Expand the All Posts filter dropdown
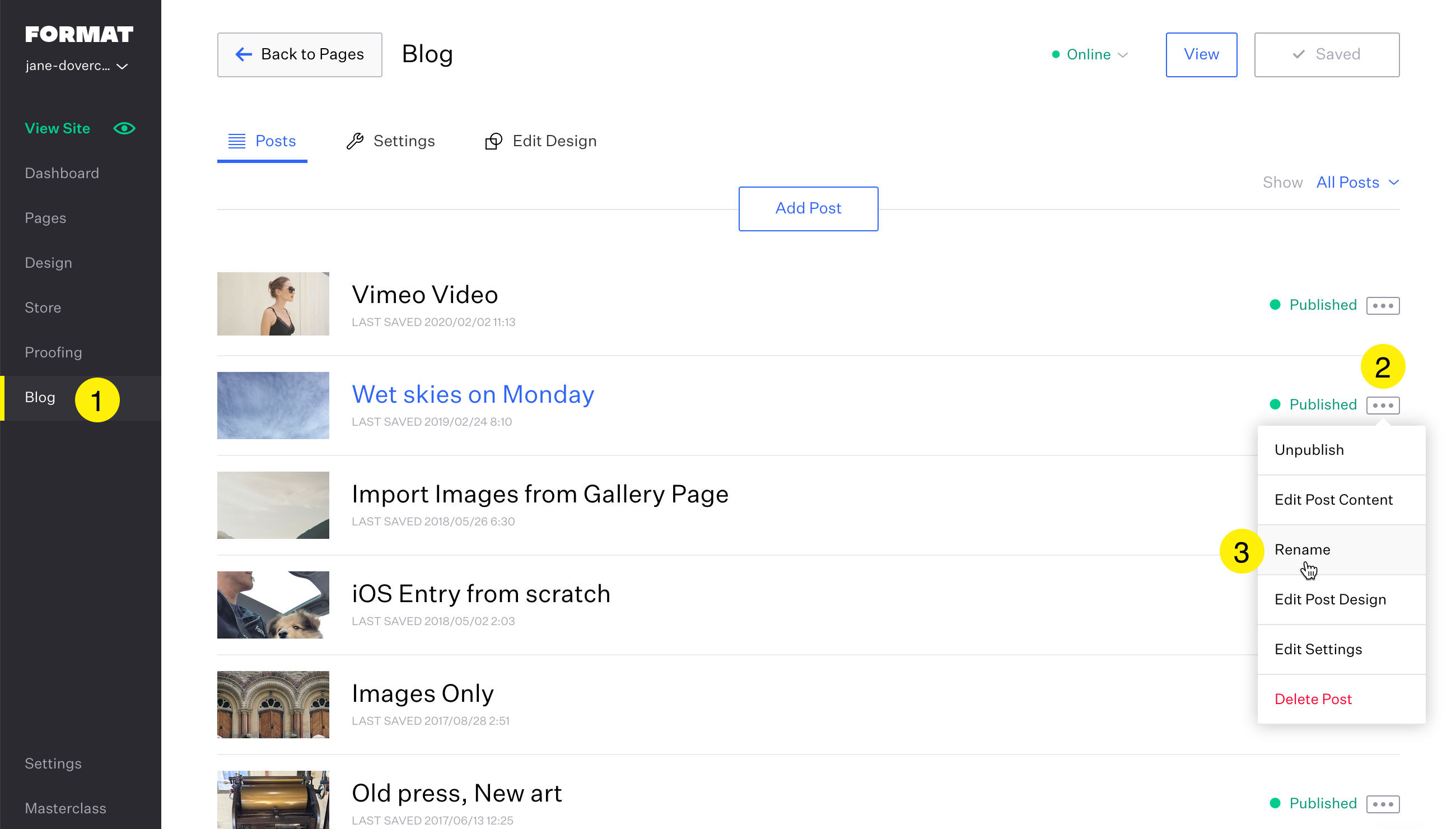The width and height of the screenshot is (1456, 829). coord(1357,182)
